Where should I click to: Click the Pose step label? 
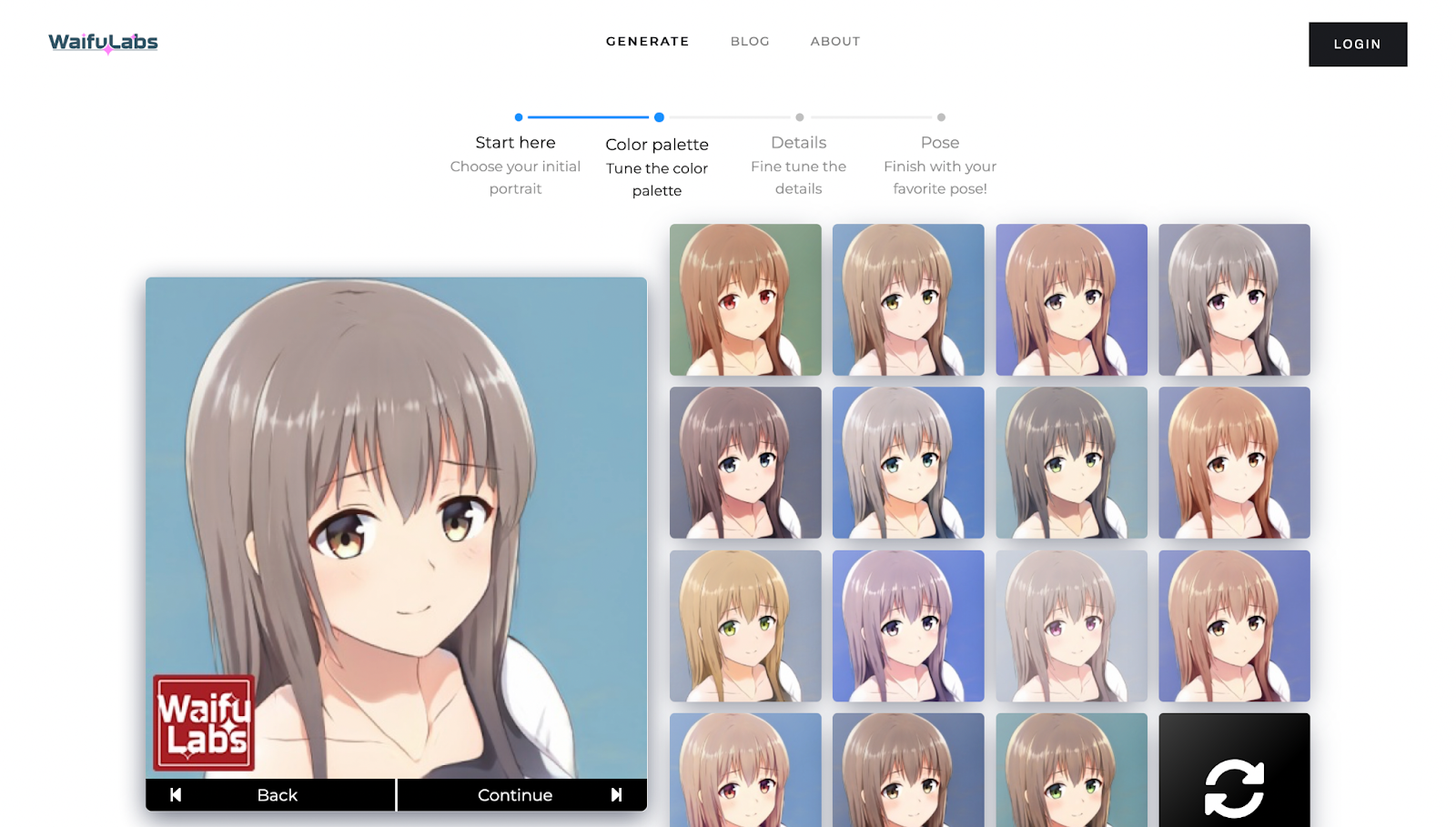tap(940, 143)
